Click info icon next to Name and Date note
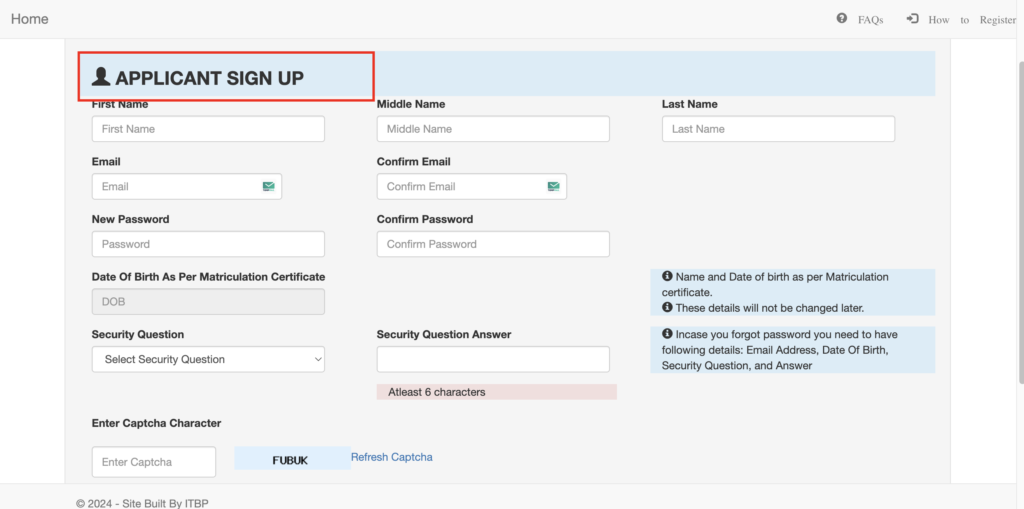This screenshot has width=1024, height=509. [667, 276]
